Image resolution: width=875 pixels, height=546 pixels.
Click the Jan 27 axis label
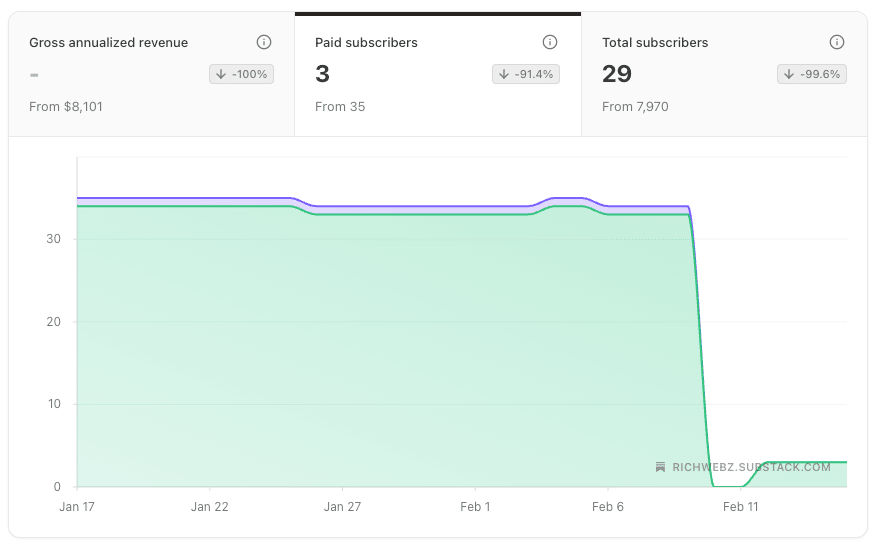[x=343, y=507]
